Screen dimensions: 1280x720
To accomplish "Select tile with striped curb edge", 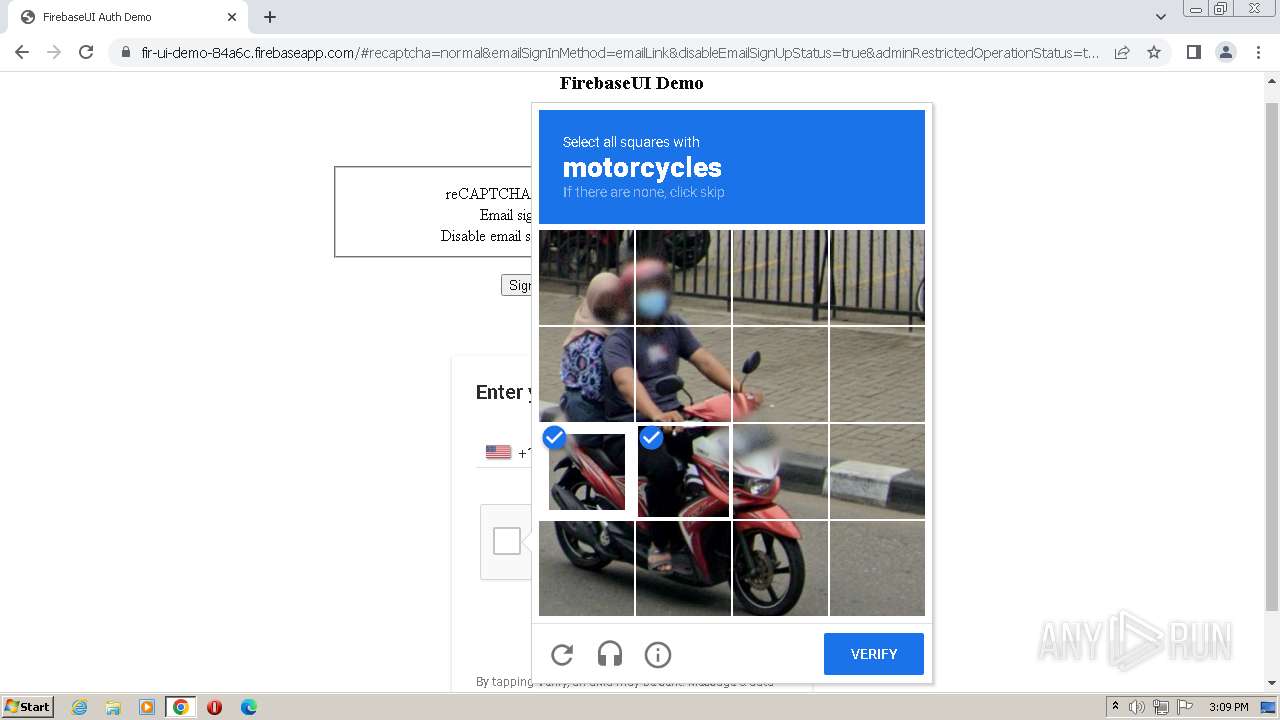I will pyautogui.click(x=877, y=471).
